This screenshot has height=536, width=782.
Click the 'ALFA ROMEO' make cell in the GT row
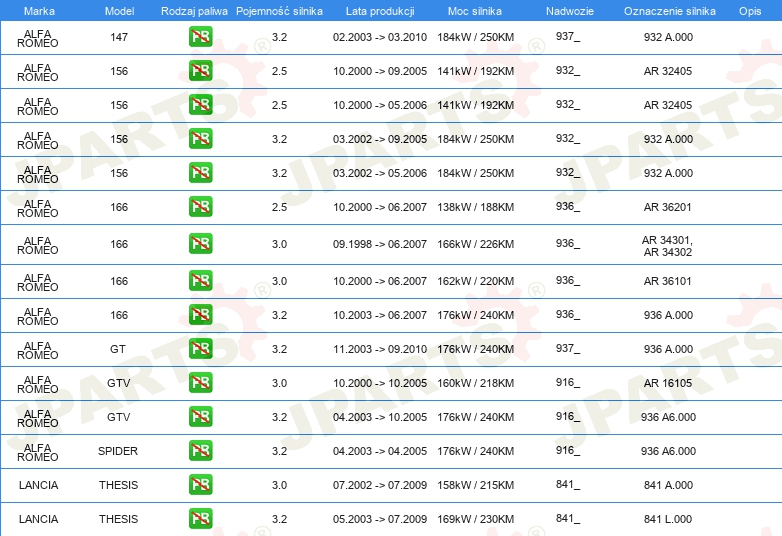point(38,350)
